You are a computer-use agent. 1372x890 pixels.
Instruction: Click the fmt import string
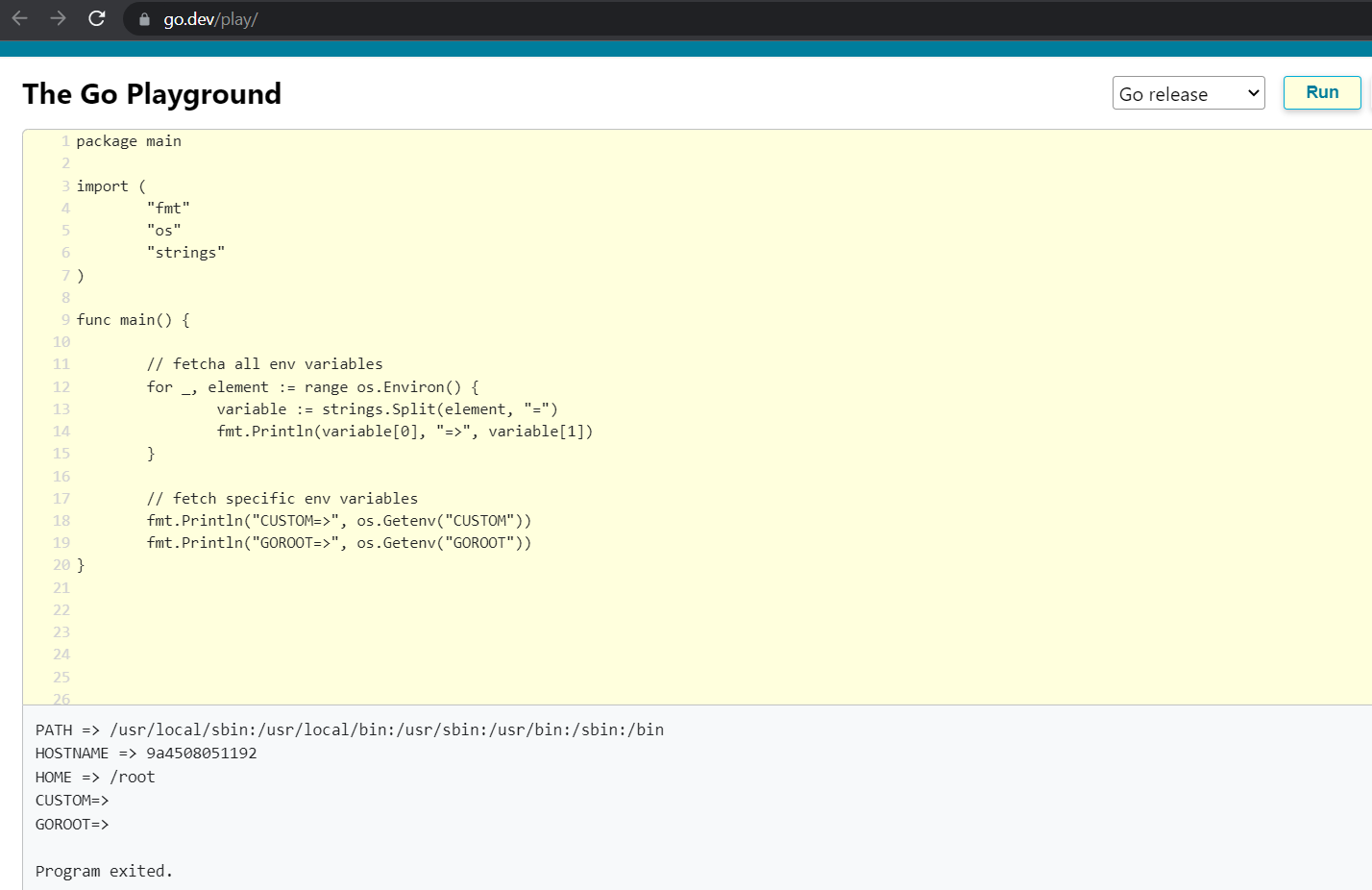168,208
